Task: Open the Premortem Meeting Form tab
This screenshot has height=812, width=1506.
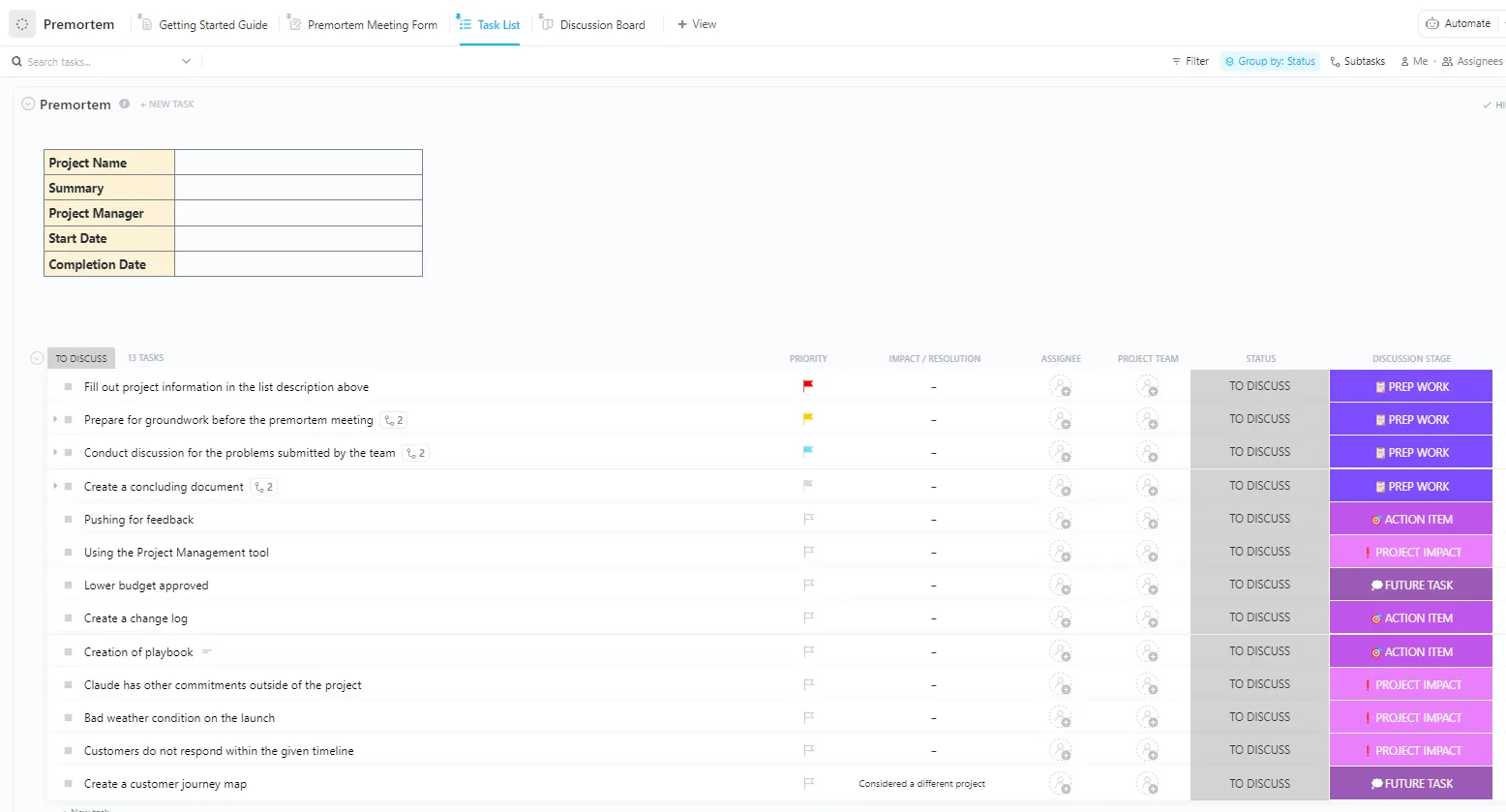Action: coord(363,24)
